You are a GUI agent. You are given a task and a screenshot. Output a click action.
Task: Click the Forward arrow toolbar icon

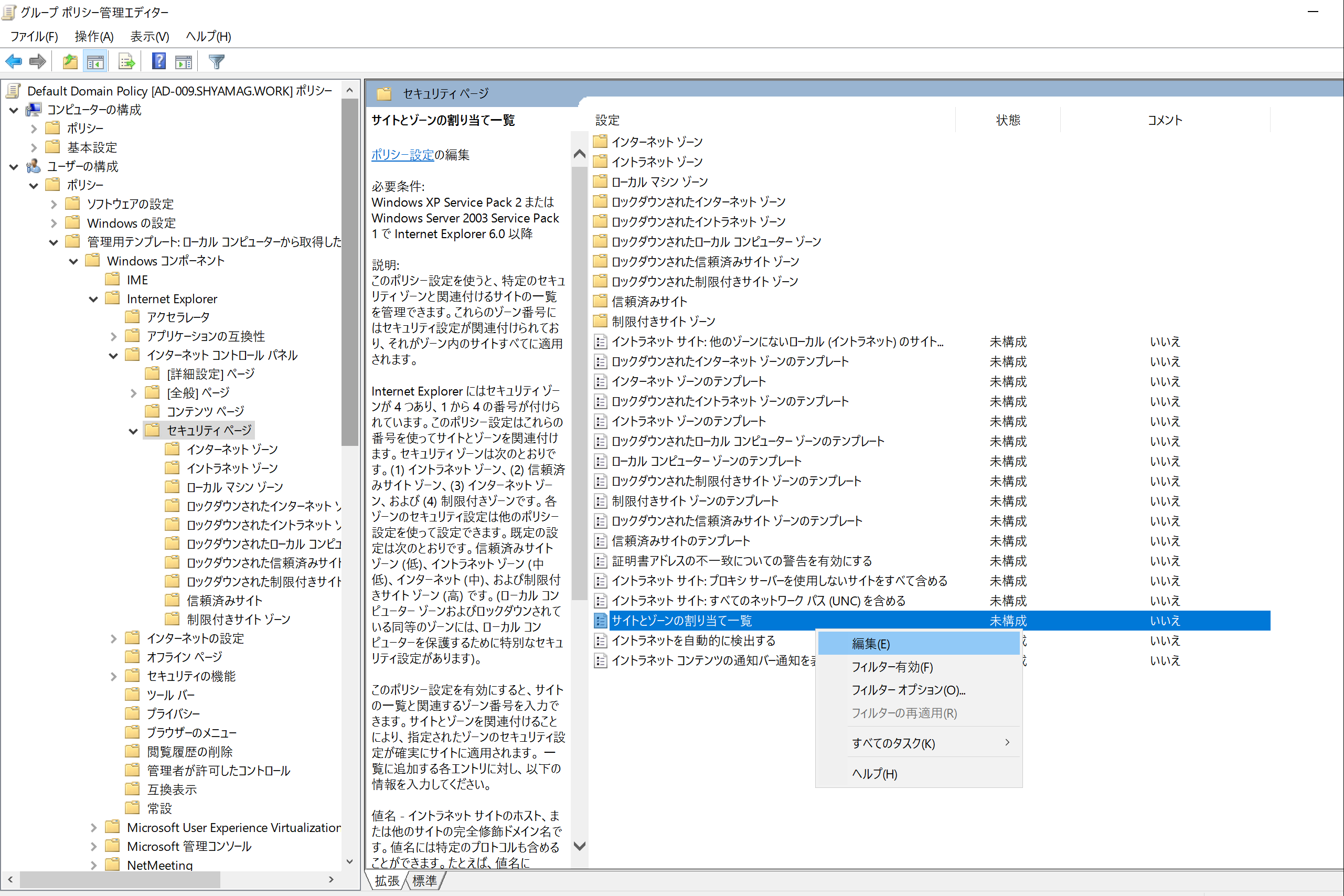[38, 61]
